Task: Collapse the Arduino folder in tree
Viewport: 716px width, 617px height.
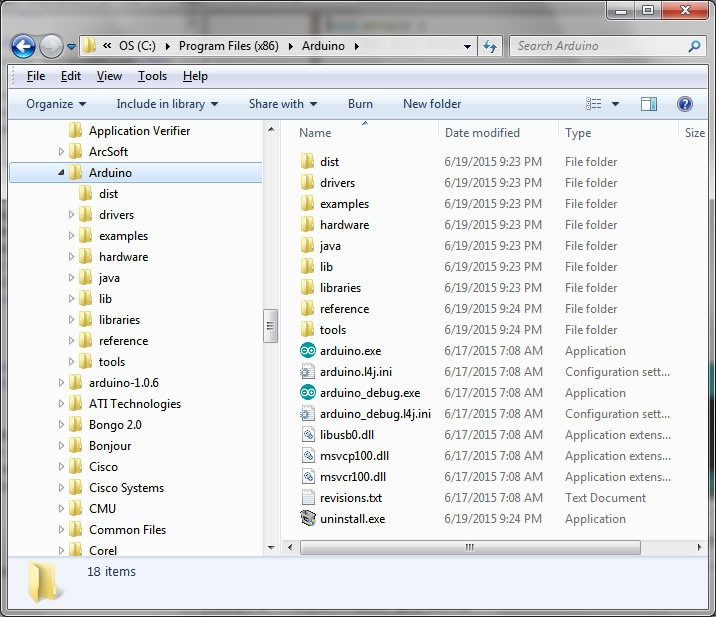Action: (61, 173)
